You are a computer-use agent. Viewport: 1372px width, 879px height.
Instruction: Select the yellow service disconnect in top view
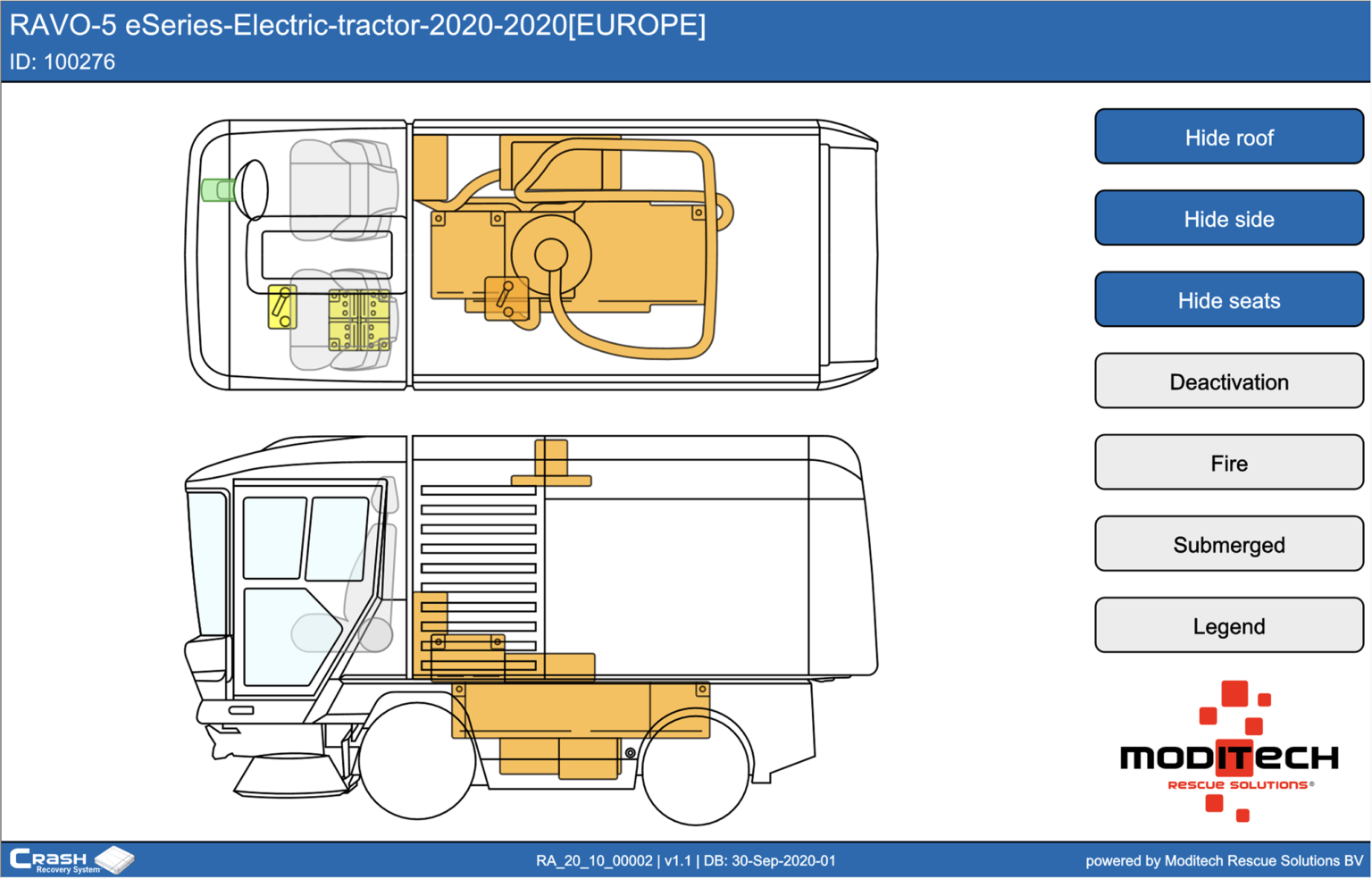[x=282, y=307]
